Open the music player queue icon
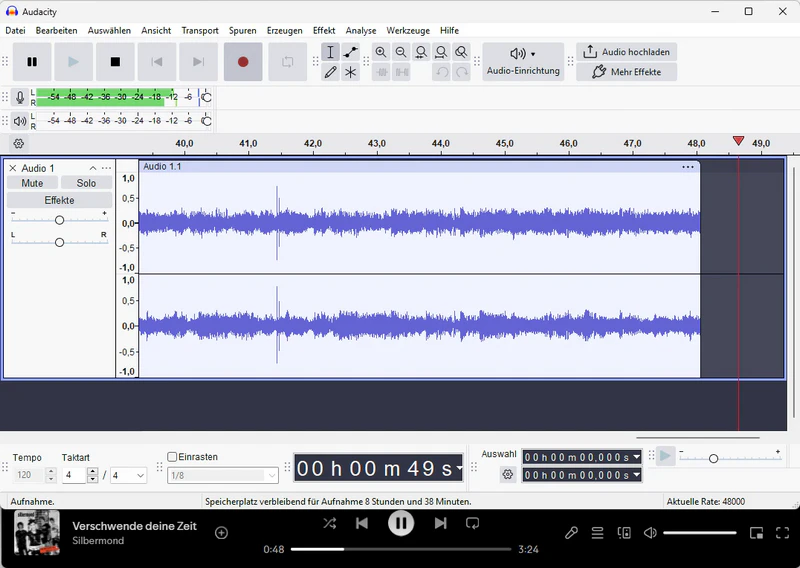 (x=597, y=533)
